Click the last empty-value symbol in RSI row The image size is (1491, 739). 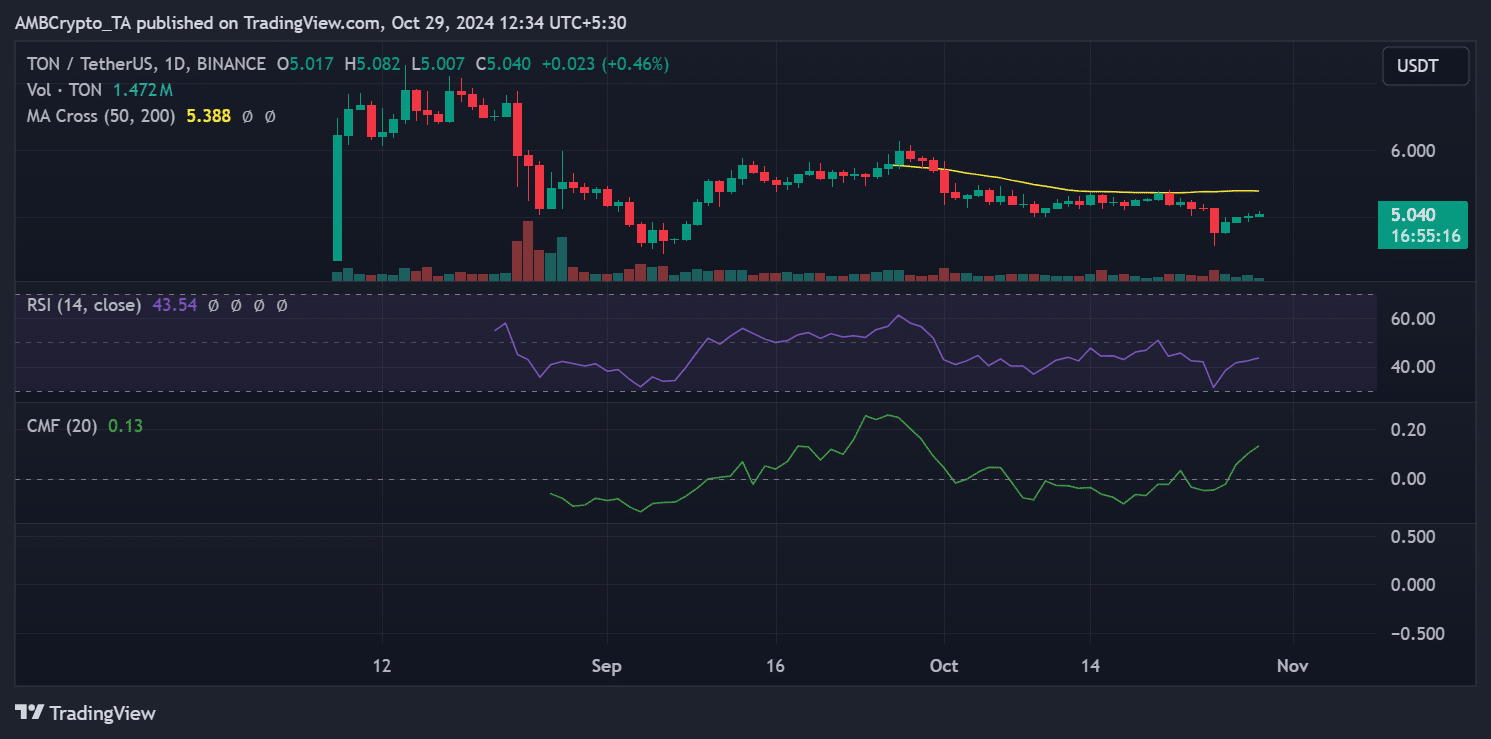tap(282, 306)
